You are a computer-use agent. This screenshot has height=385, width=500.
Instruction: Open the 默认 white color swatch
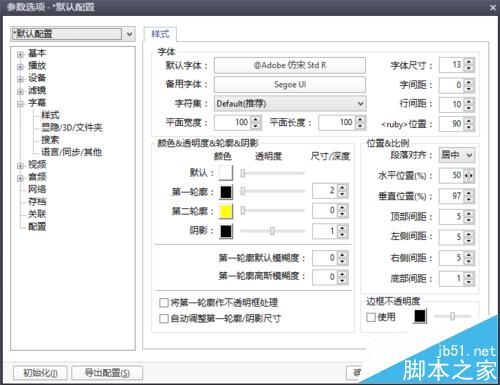pos(226,173)
